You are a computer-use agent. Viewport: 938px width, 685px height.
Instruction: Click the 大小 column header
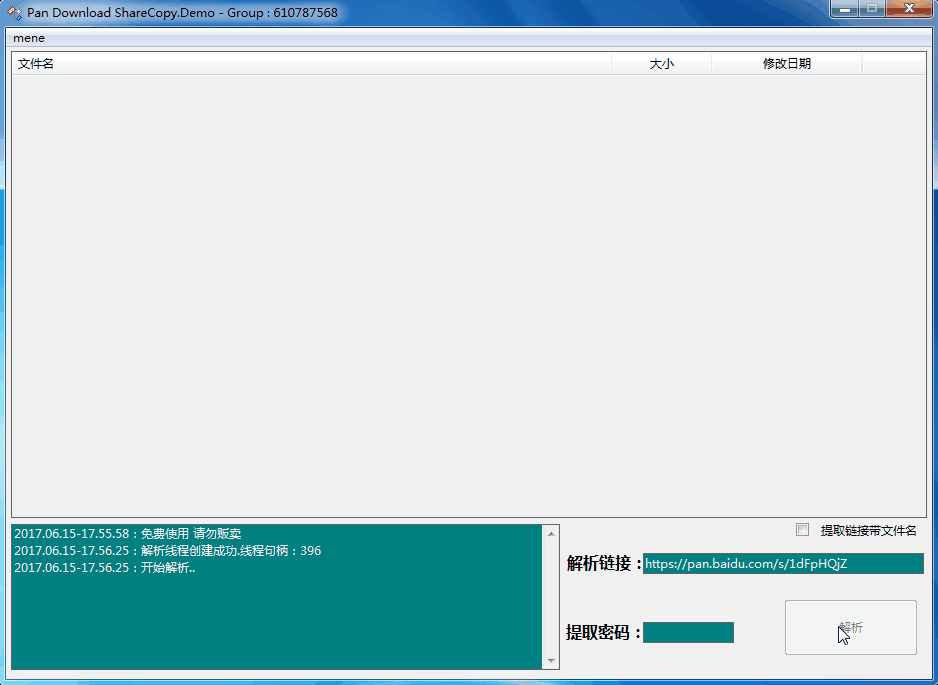pos(661,64)
